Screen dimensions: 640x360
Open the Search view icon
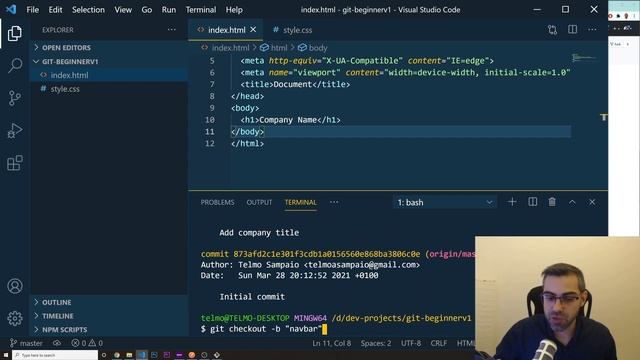click(15, 65)
